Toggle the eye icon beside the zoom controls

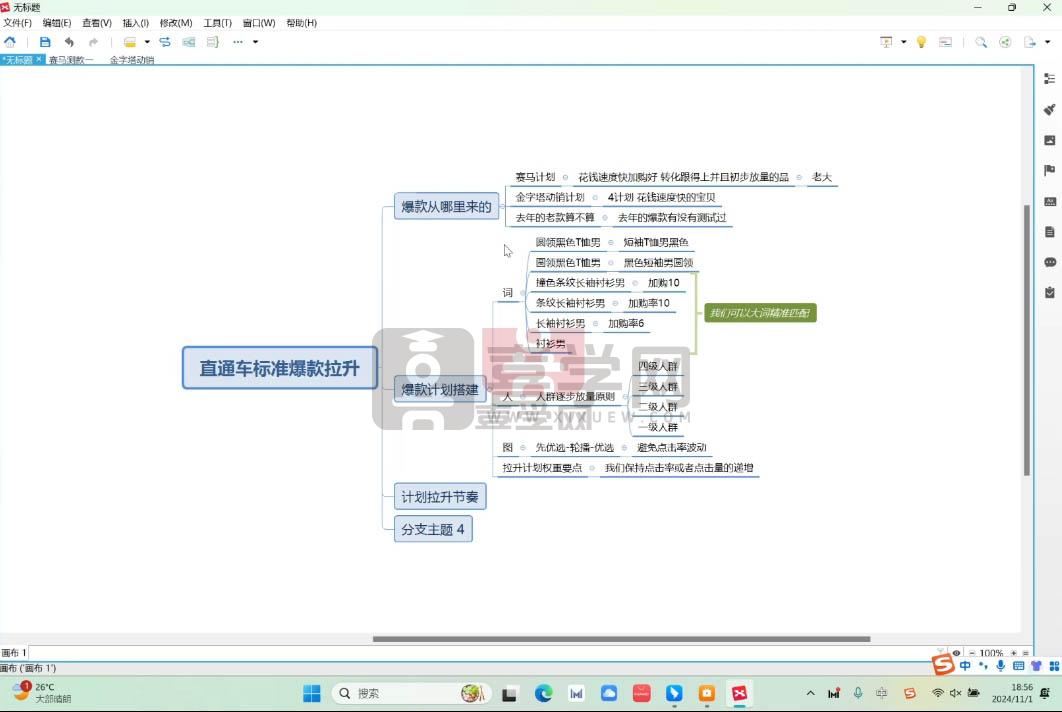coord(956,653)
